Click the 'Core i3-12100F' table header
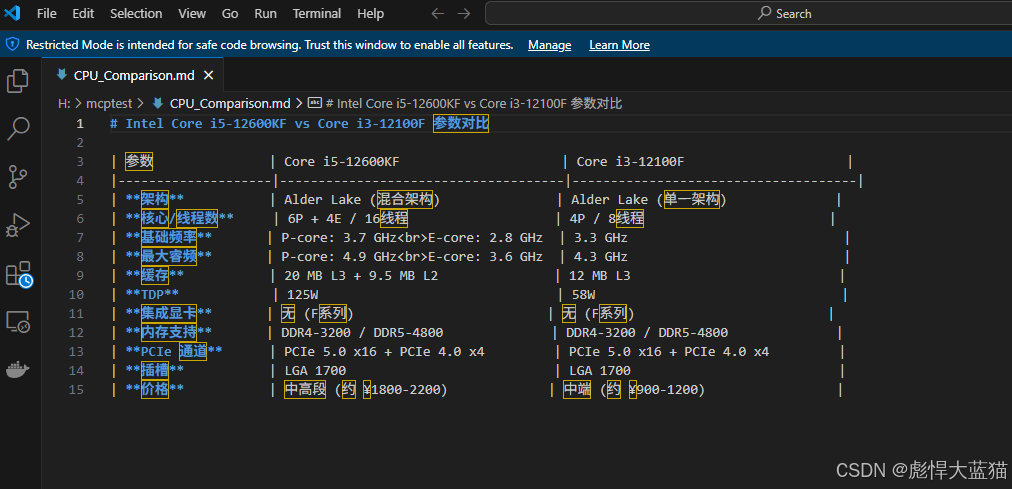 pos(629,162)
